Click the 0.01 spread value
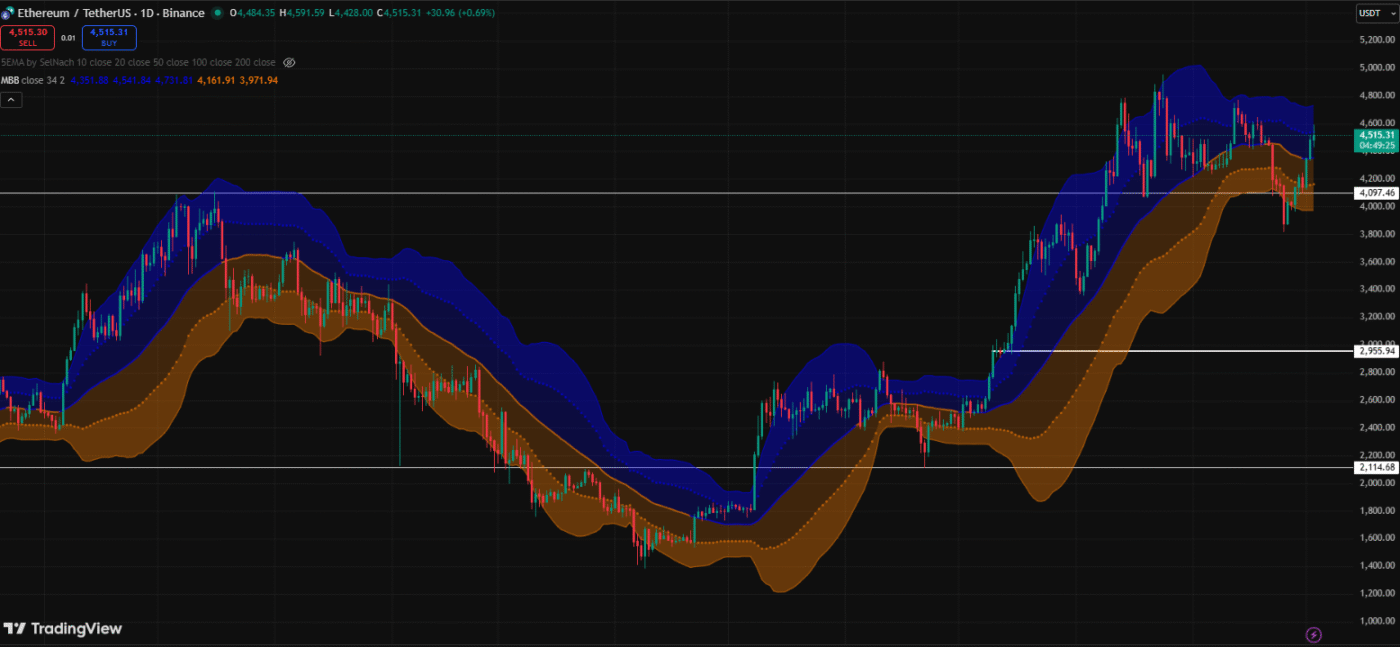Image resolution: width=1400 pixels, height=647 pixels. click(x=68, y=38)
